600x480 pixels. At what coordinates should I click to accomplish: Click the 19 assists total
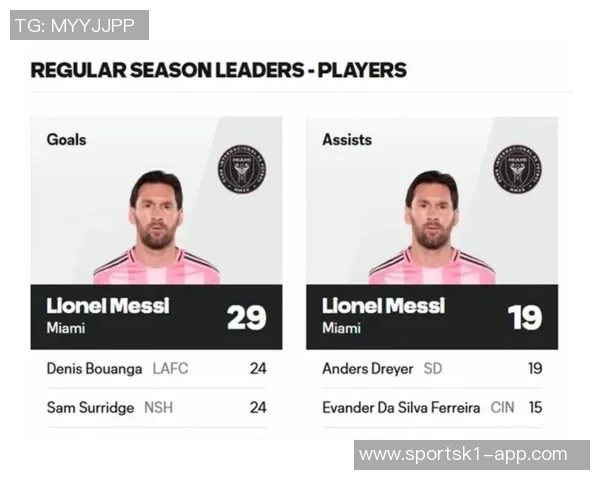[x=524, y=317]
